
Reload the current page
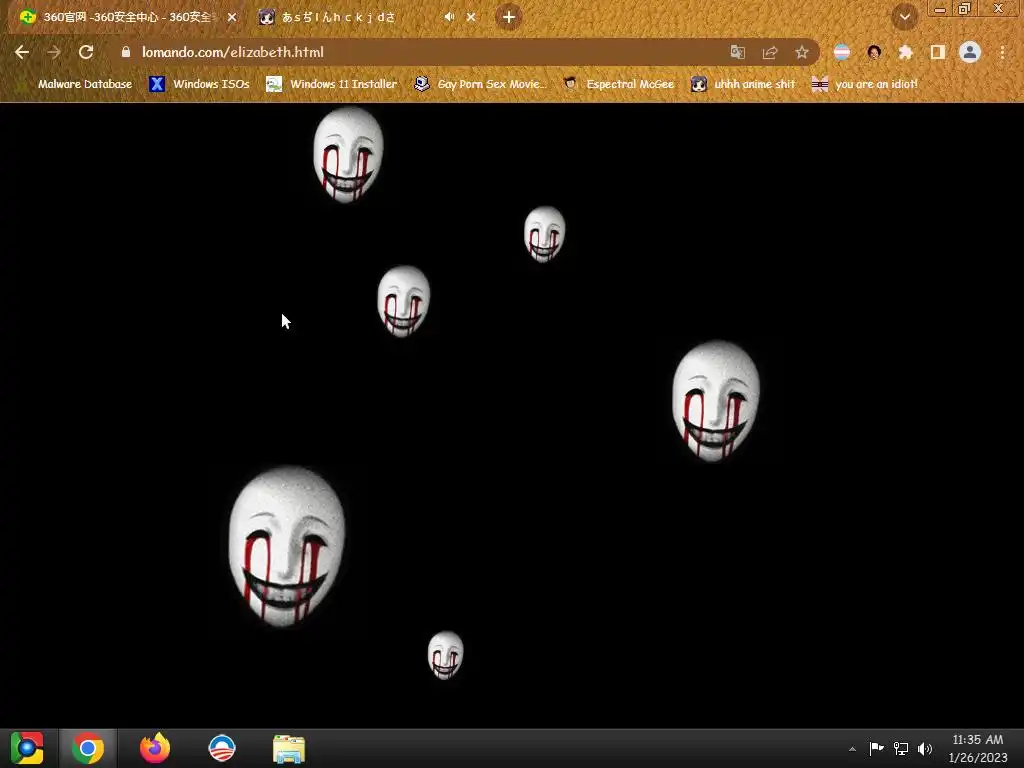click(x=86, y=52)
